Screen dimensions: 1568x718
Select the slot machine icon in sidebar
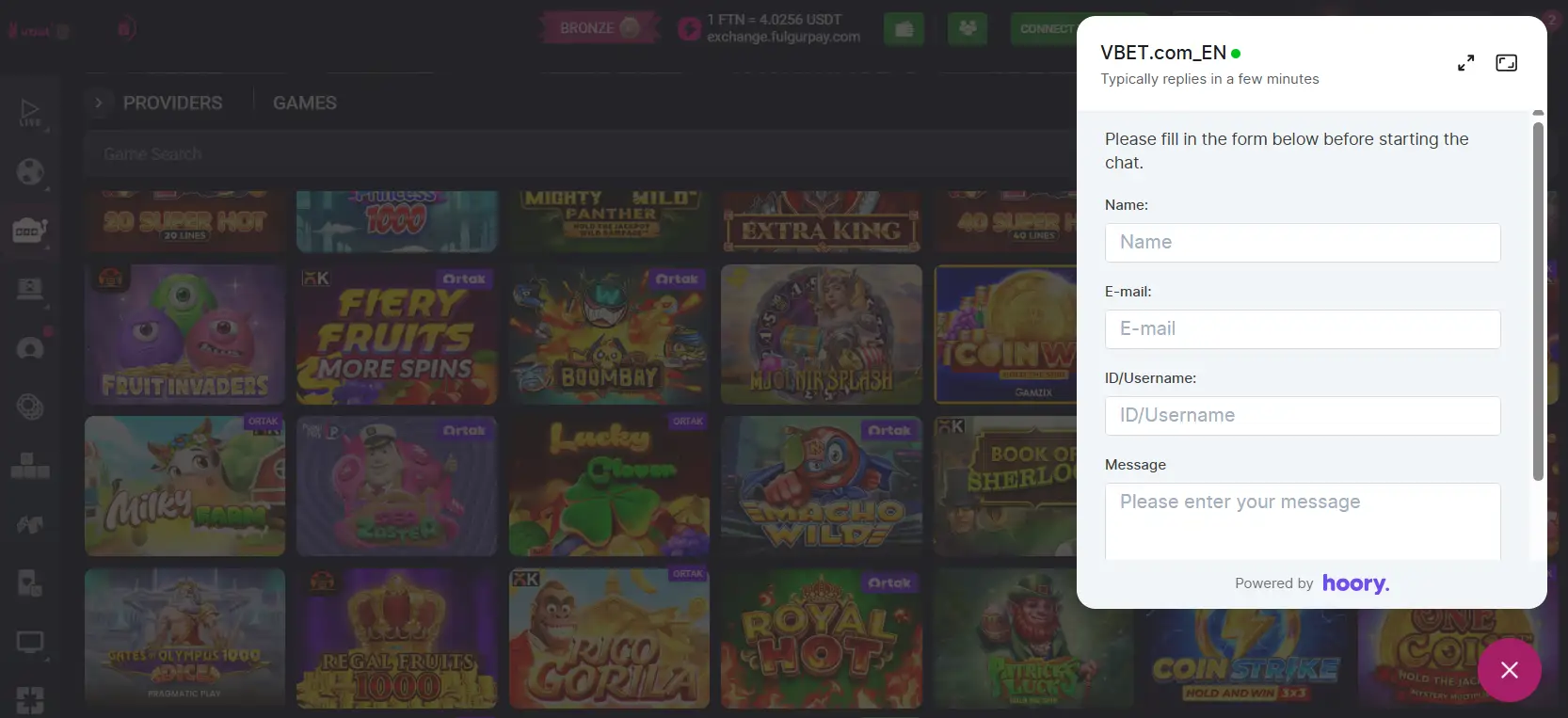point(30,230)
